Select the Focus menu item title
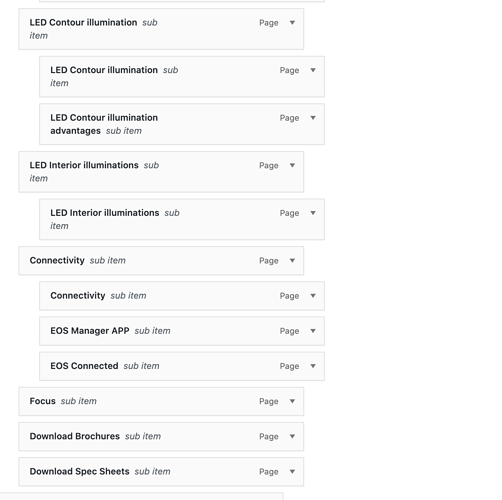 tap(42, 401)
